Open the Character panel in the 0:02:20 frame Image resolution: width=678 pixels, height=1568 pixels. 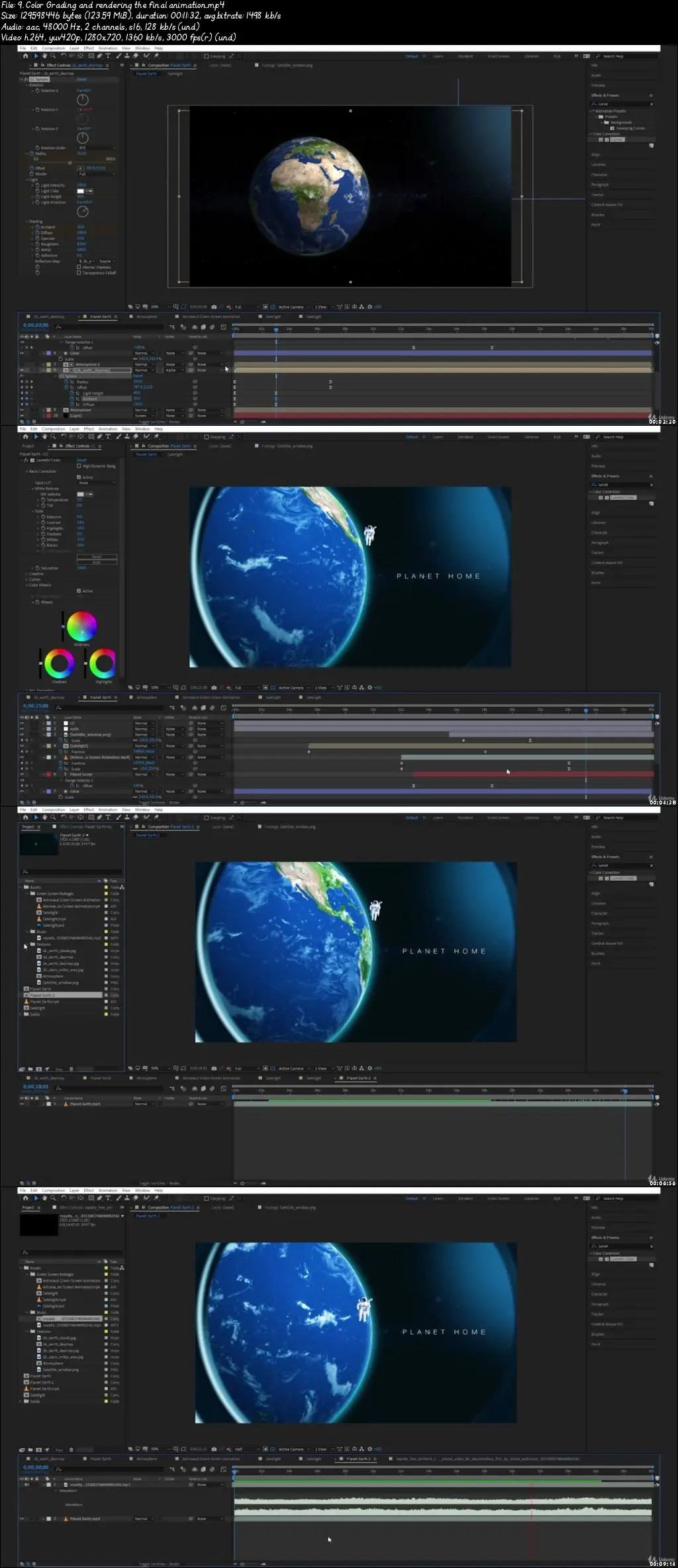(x=600, y=175)
